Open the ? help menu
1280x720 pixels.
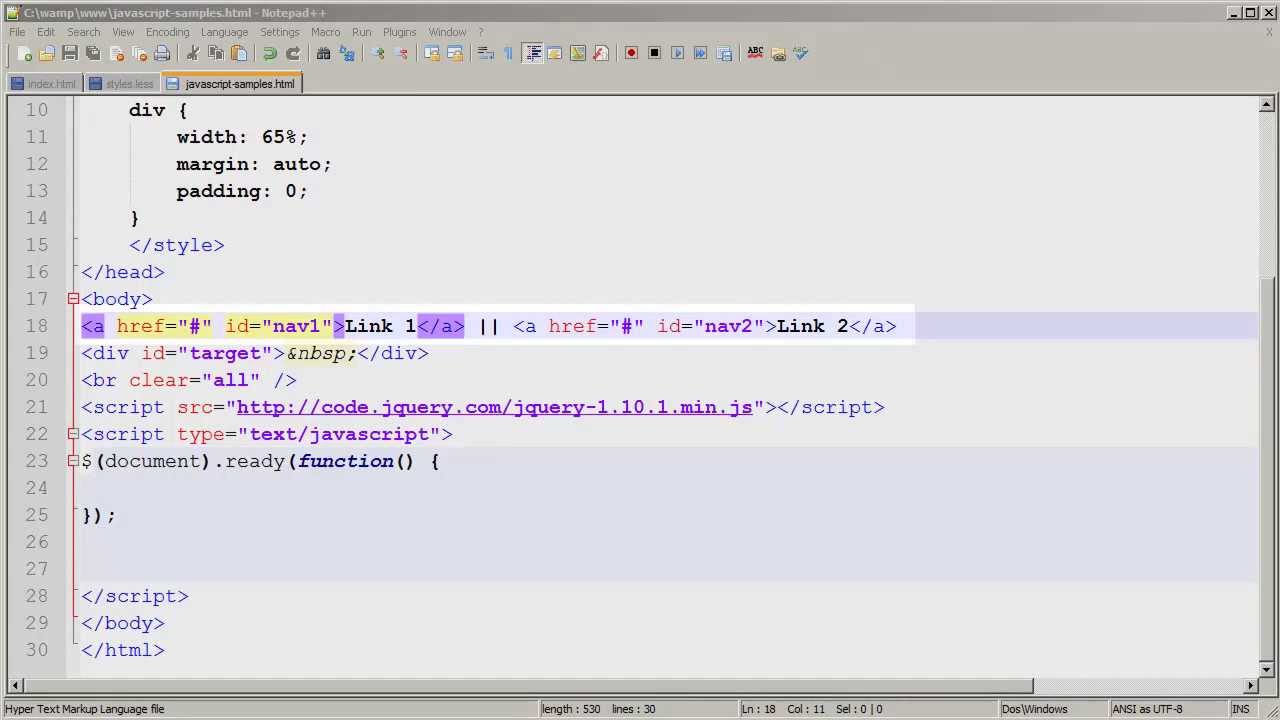click(x=480, y=32)
